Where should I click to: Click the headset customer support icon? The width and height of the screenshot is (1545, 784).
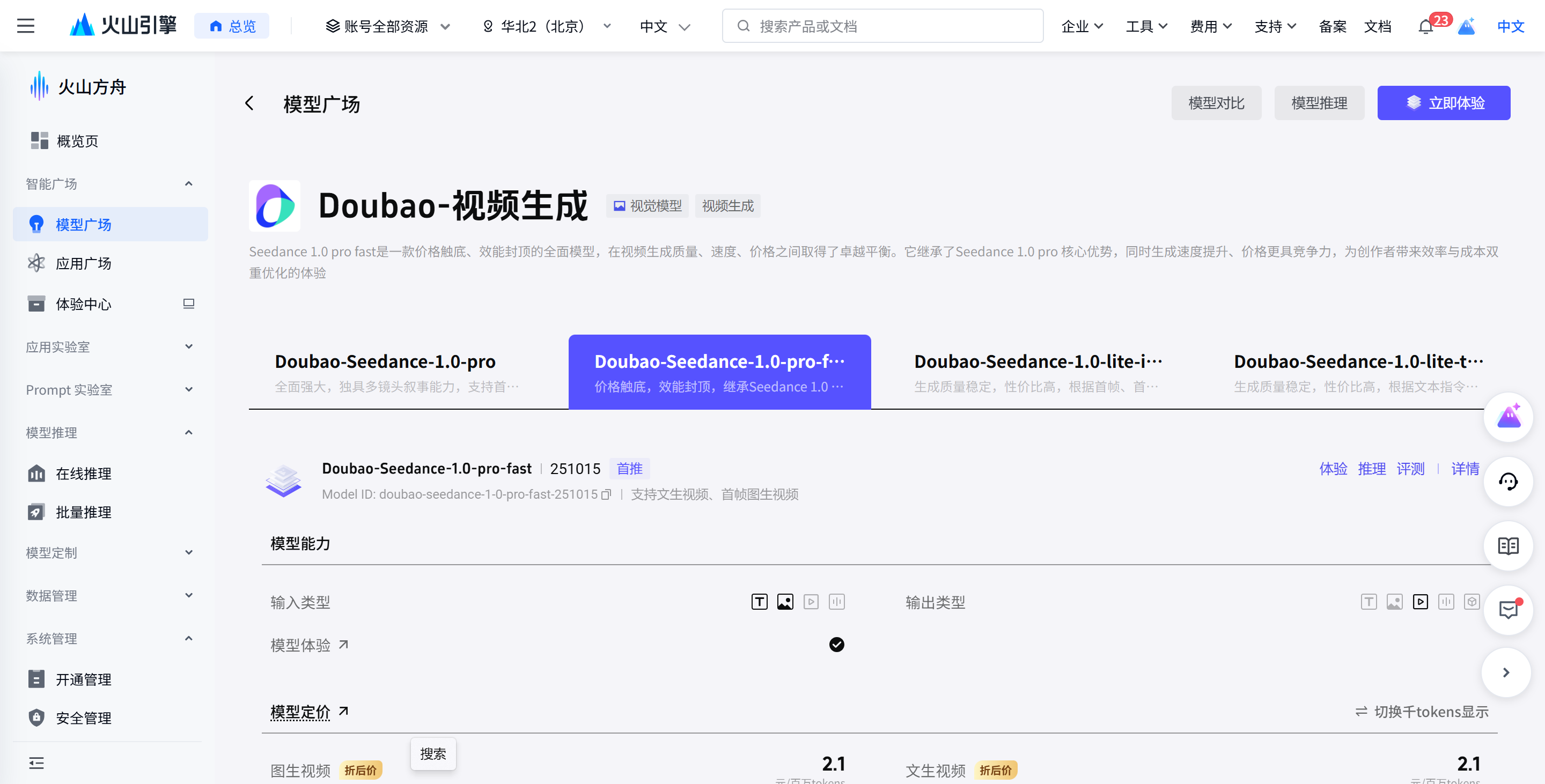[x=1509, y=482]
